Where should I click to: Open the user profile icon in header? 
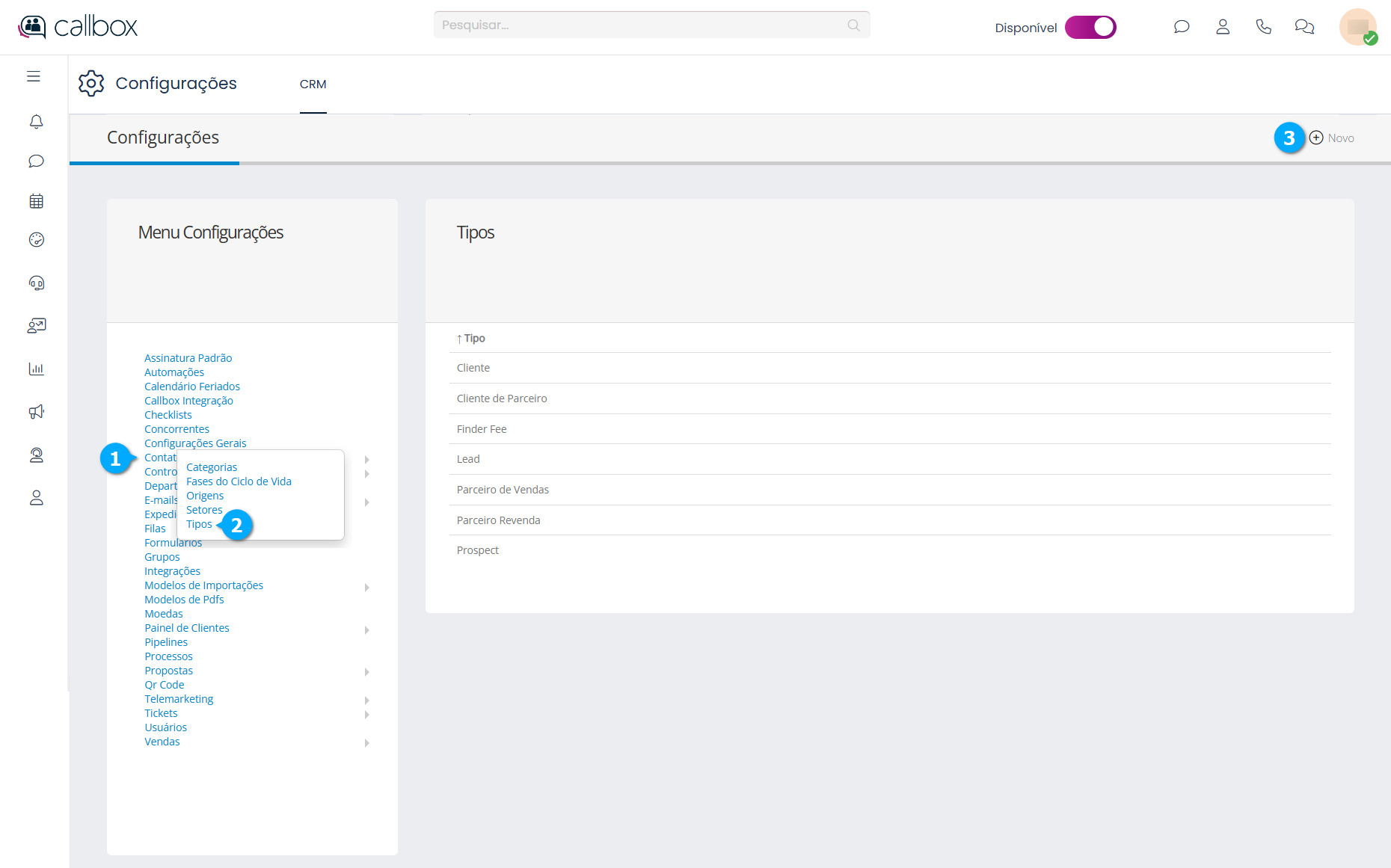1223,27
